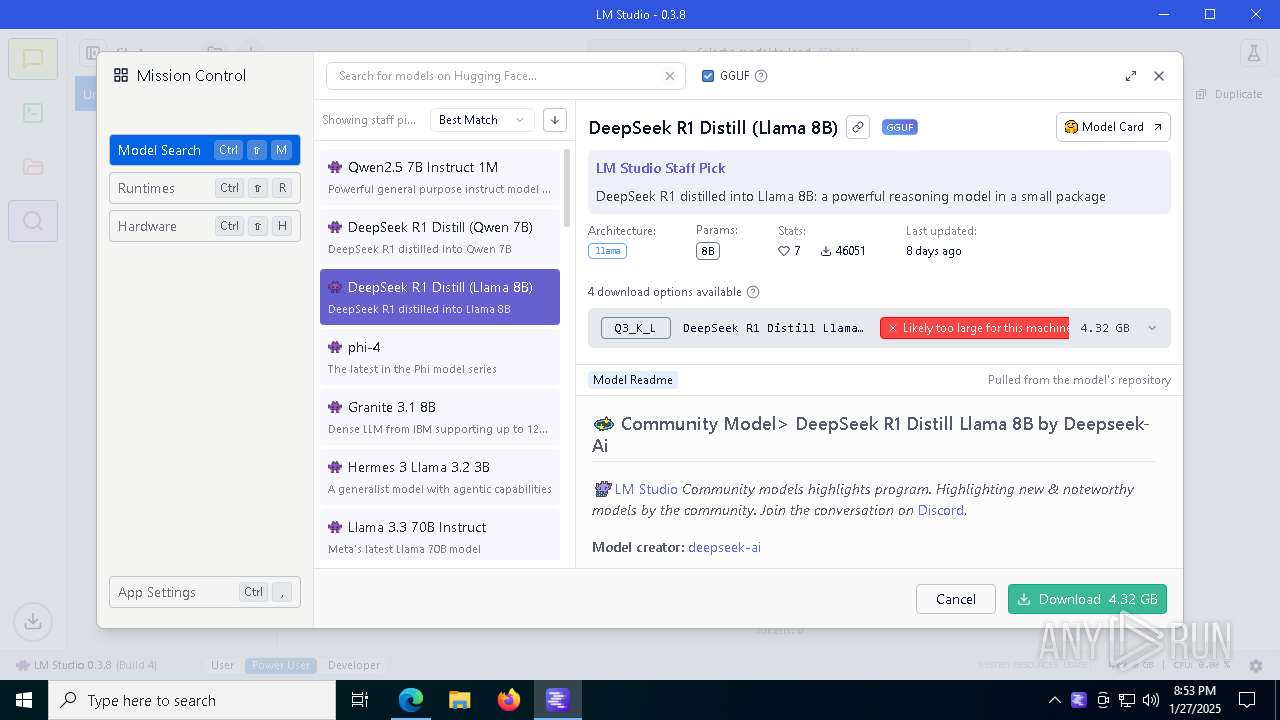Expand the Mission Control dialog to fullscreen

coord(1131,76)
